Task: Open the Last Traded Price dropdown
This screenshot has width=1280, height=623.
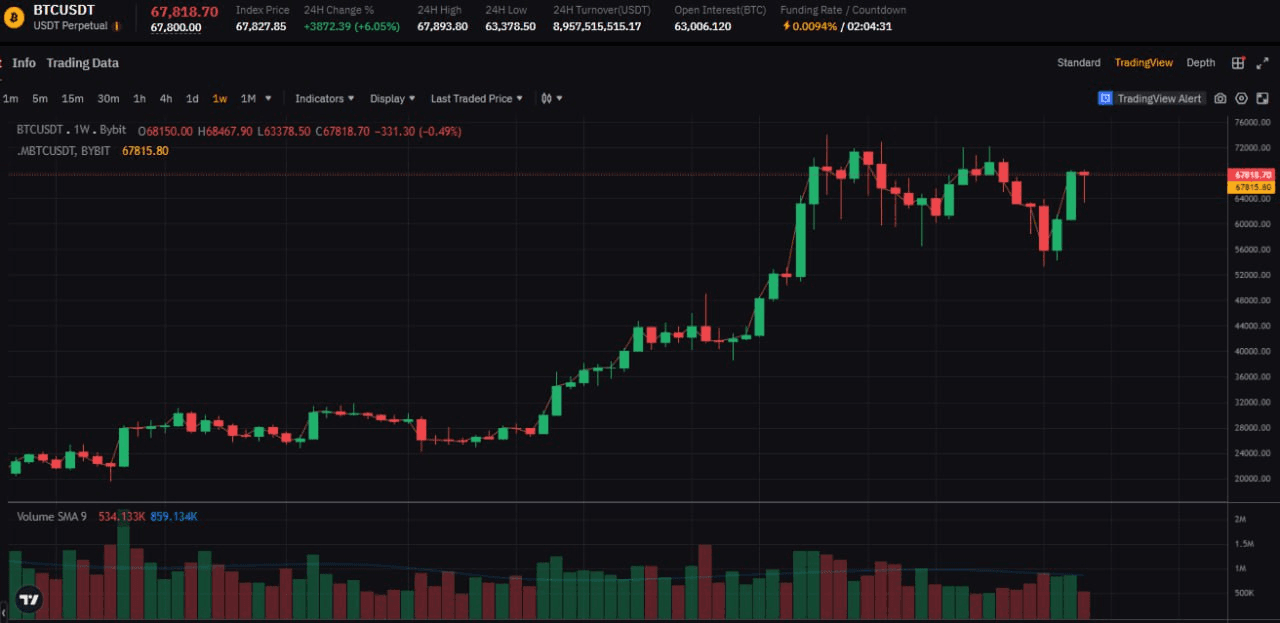Action: pos(476,99)
